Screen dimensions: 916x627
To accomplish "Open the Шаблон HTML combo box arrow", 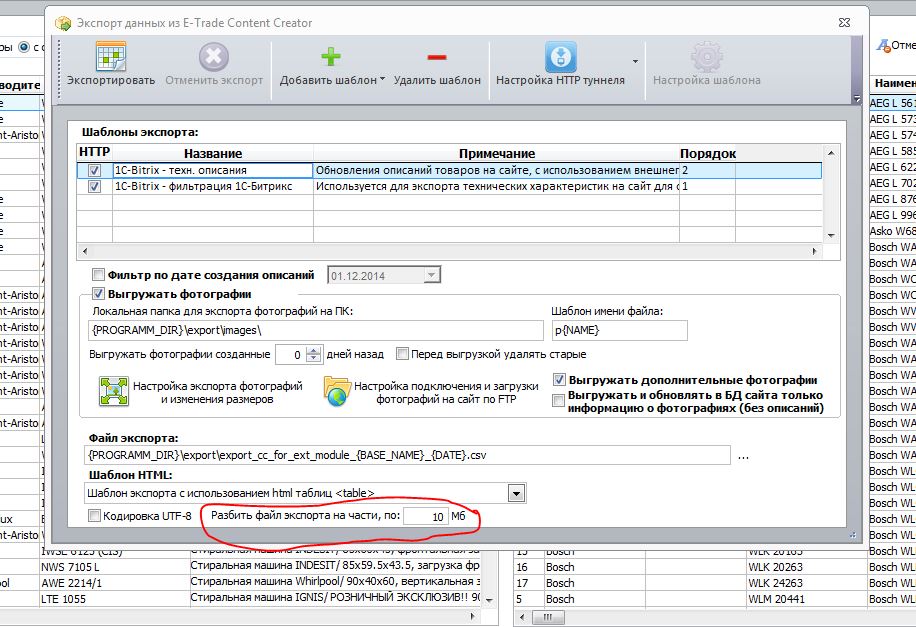I will pyautogui.click(x=516, y=494).
